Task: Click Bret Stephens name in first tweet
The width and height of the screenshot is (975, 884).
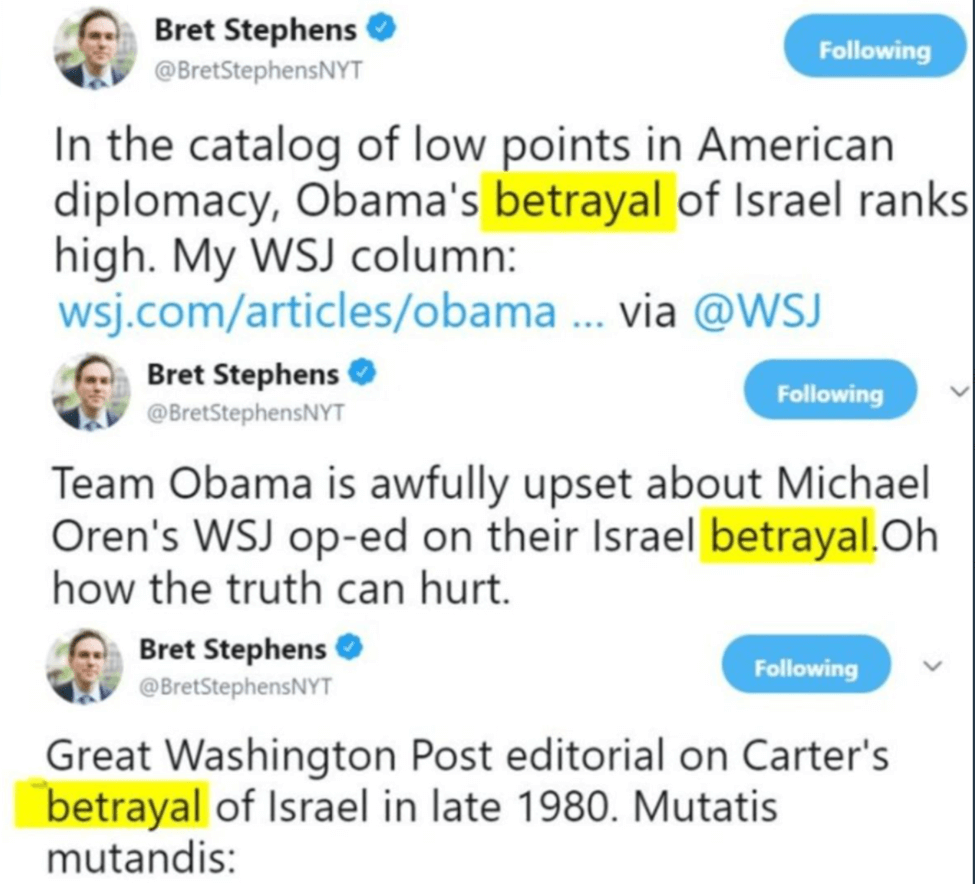Action: [x=256, y=30]
